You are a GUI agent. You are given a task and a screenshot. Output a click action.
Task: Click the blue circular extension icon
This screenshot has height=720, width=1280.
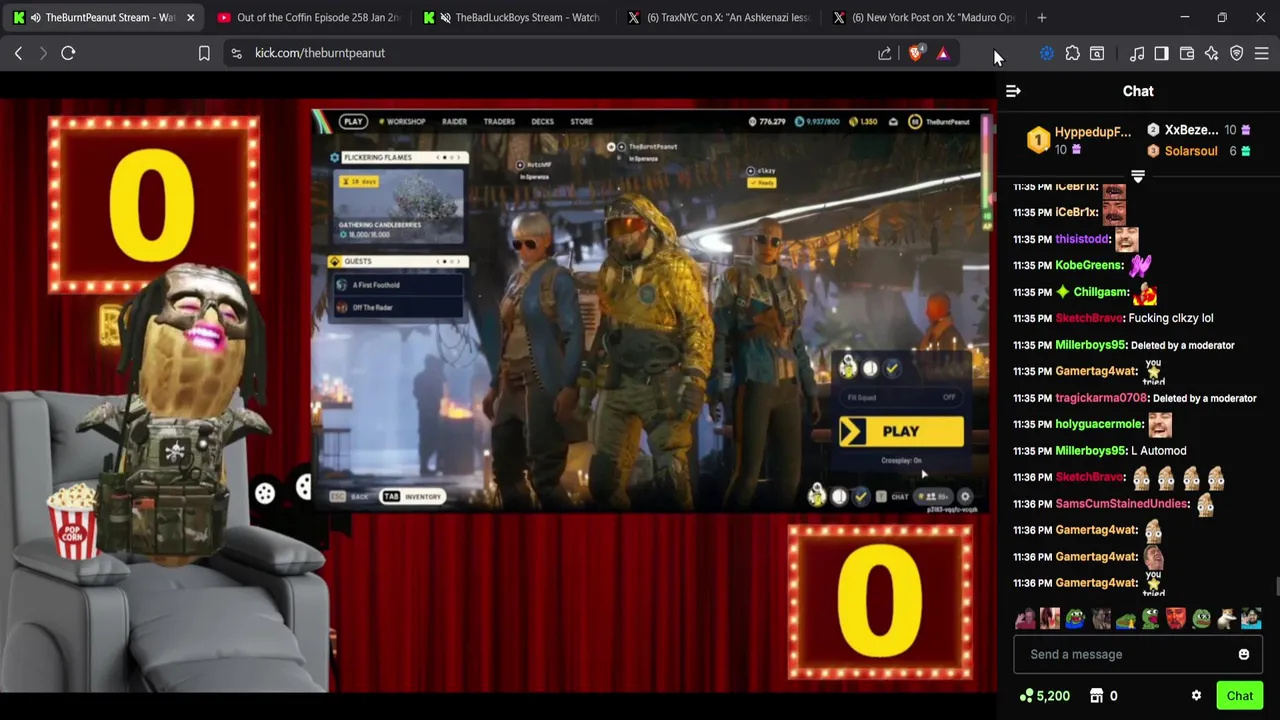click(1046, 53)
